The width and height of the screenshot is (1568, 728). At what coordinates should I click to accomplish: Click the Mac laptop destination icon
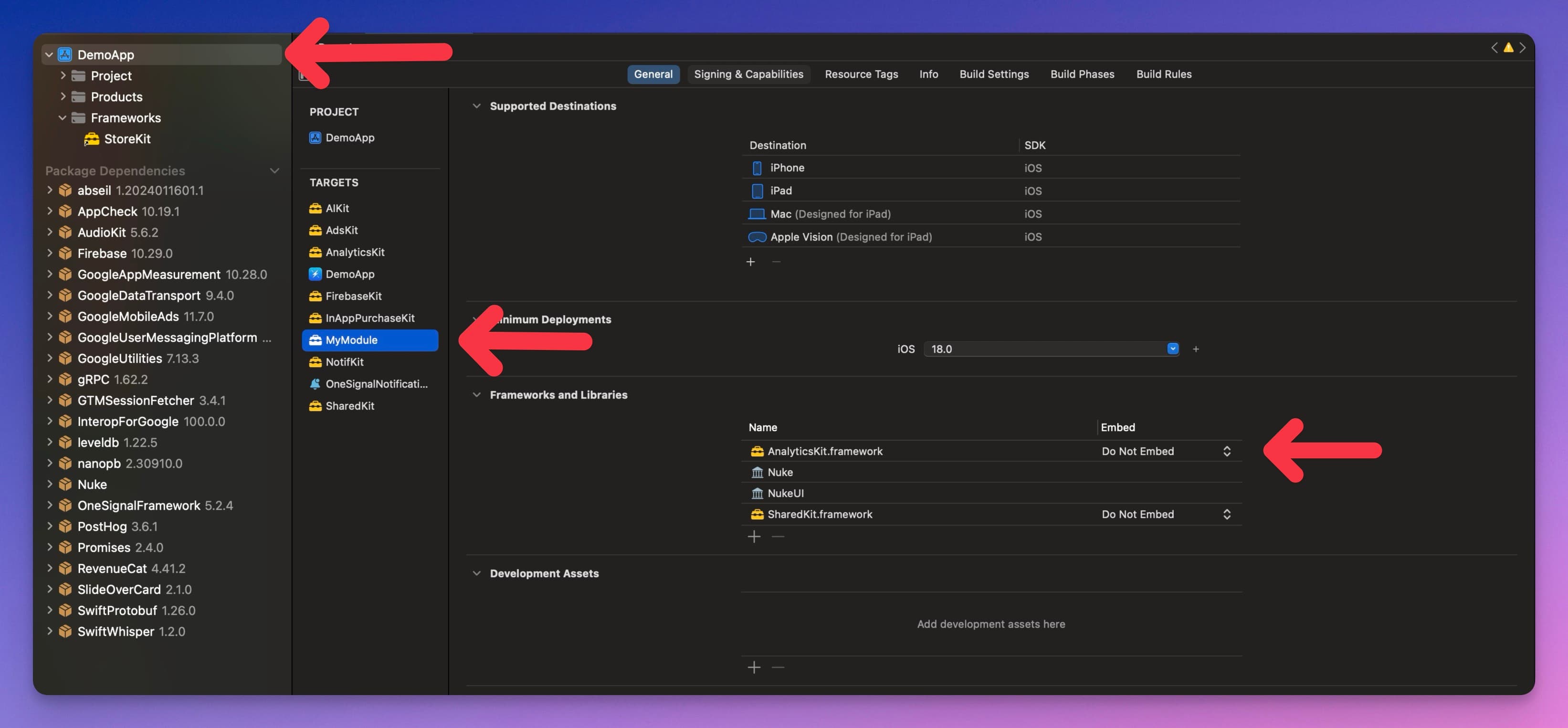click(x=757, y=214)
